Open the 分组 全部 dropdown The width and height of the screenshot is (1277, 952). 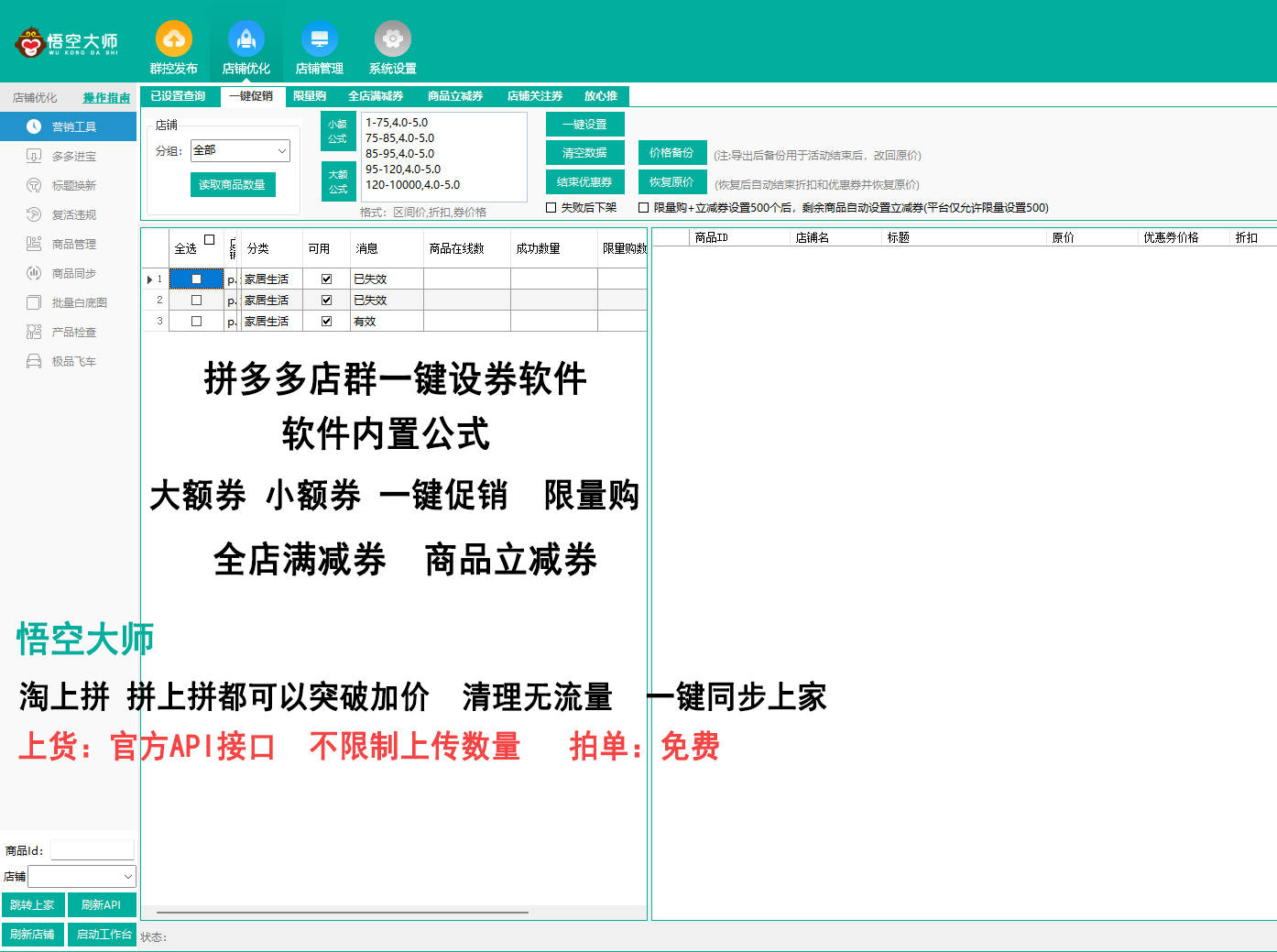point(240,150)
